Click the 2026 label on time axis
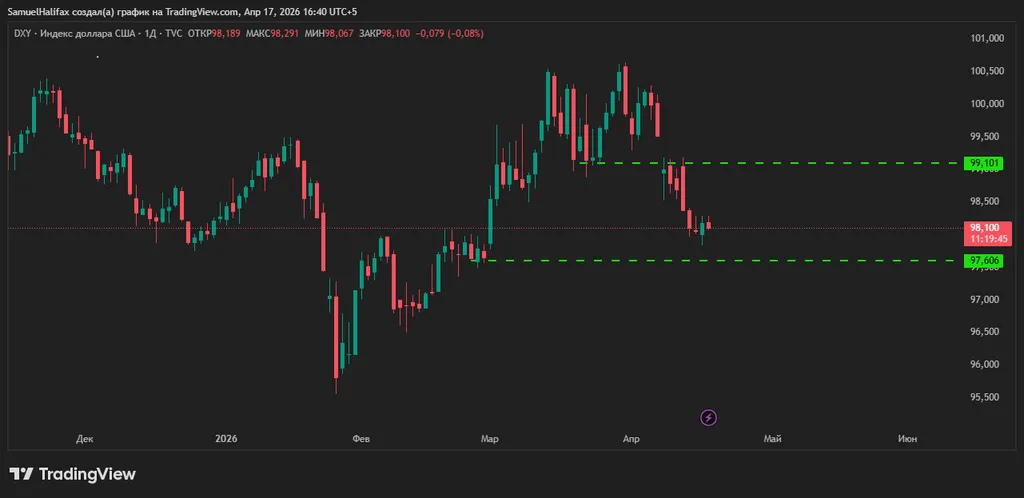Screen dimensions: 1024x498 [226, 439]
